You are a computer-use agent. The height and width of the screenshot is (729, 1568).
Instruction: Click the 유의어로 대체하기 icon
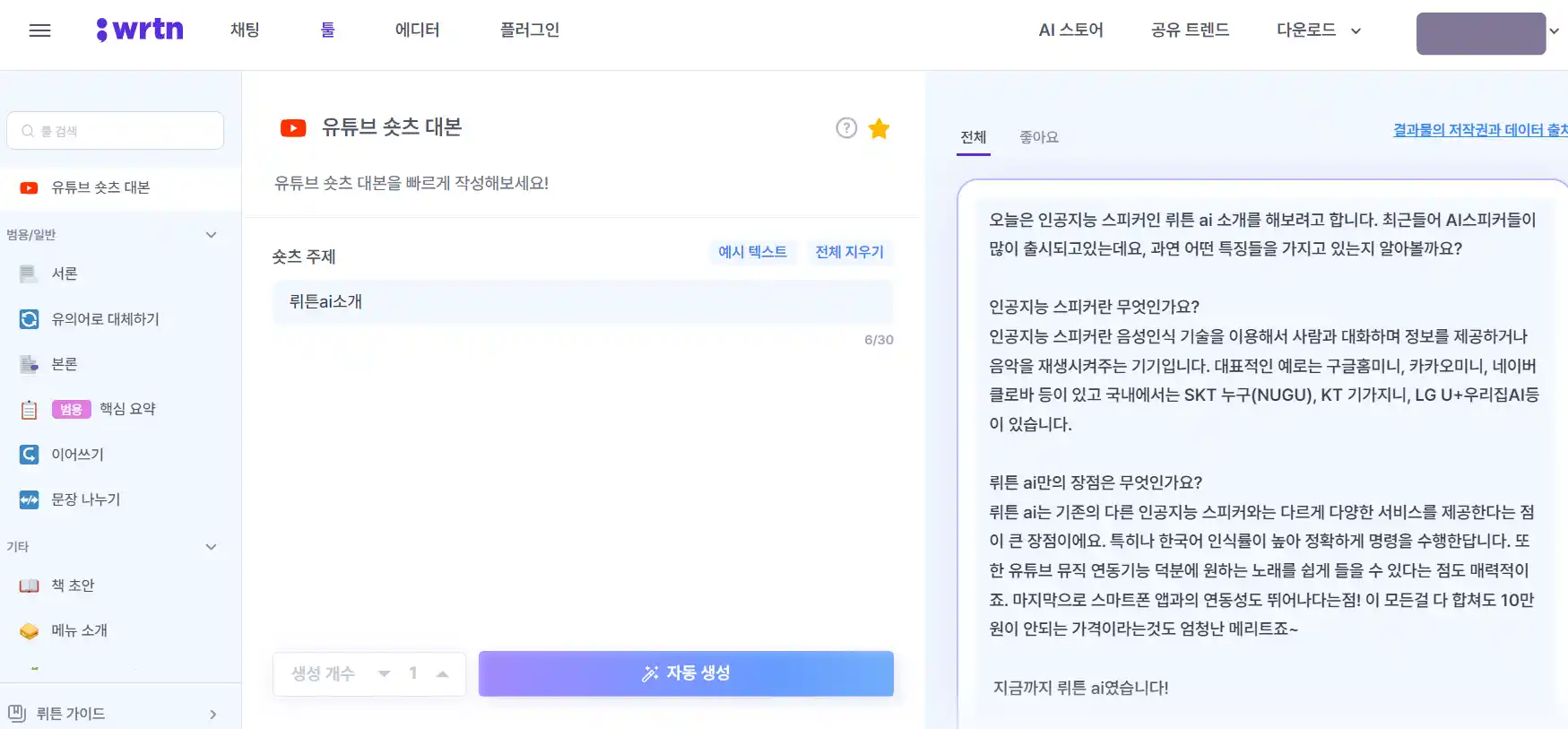(x=30, y=319)
